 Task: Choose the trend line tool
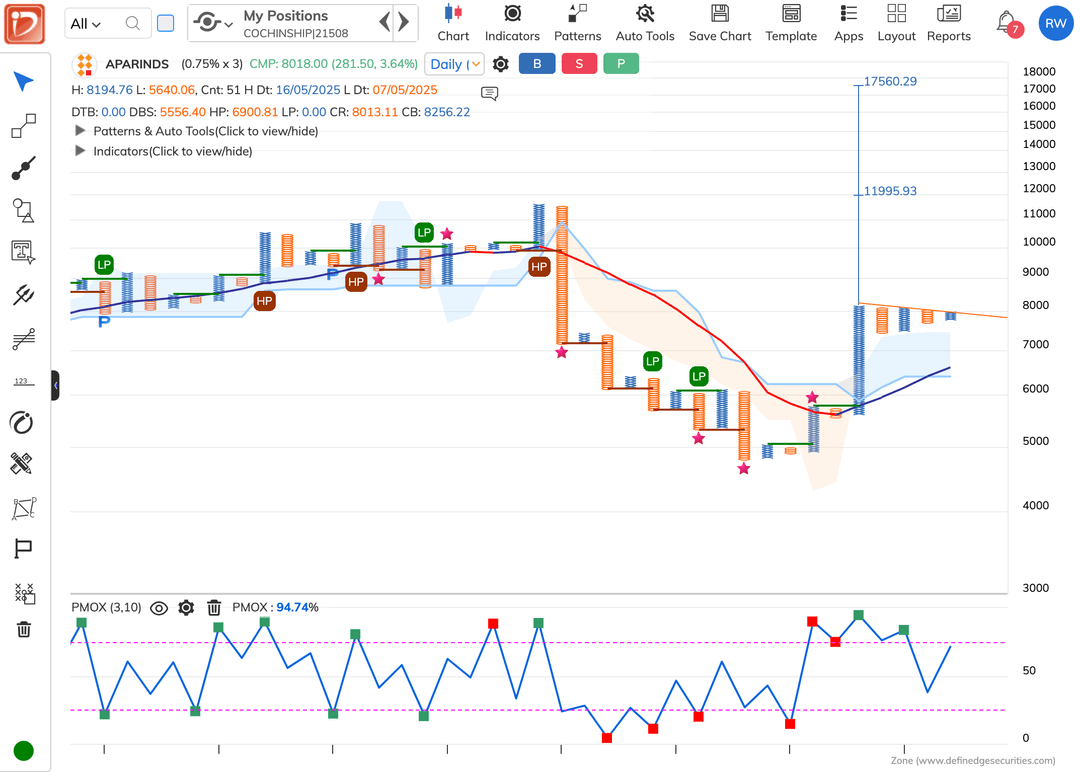point(23,168)
